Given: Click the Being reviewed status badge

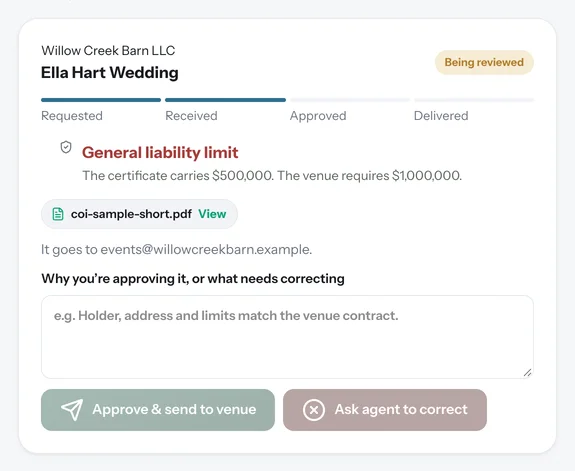Looking at the screenshot, I should coord(484,62).
